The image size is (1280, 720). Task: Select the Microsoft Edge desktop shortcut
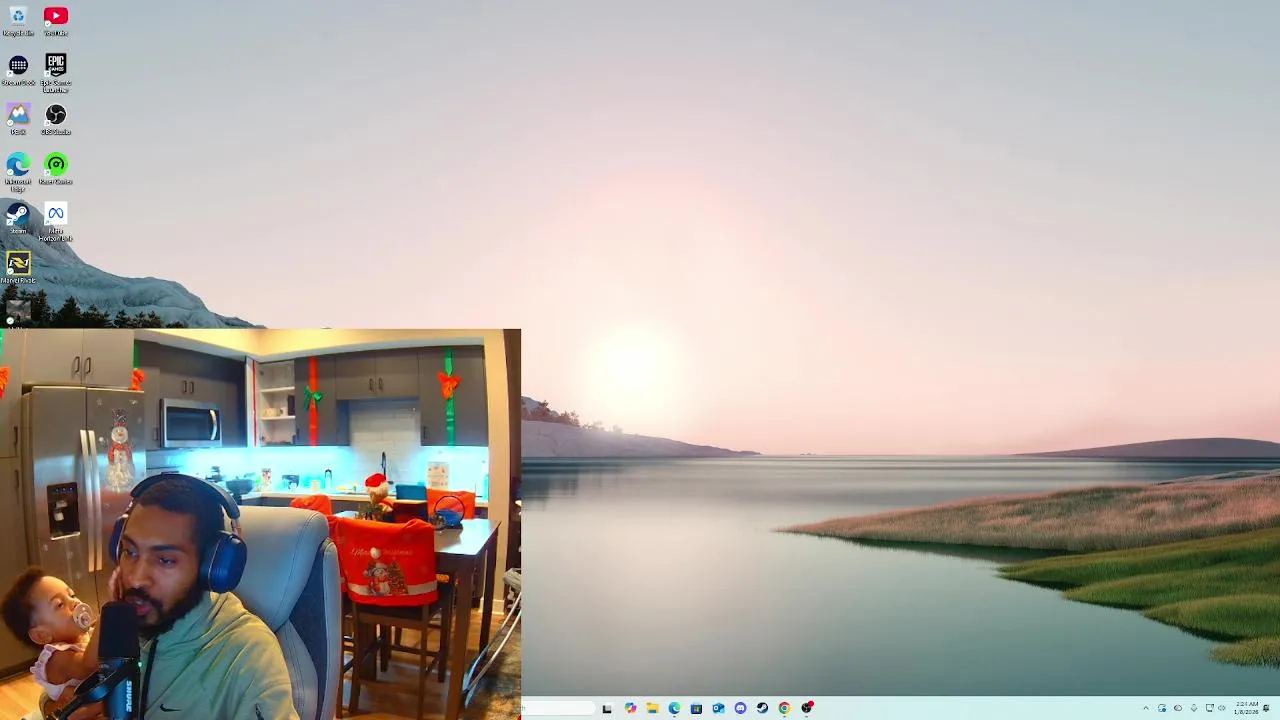[18, 172]
